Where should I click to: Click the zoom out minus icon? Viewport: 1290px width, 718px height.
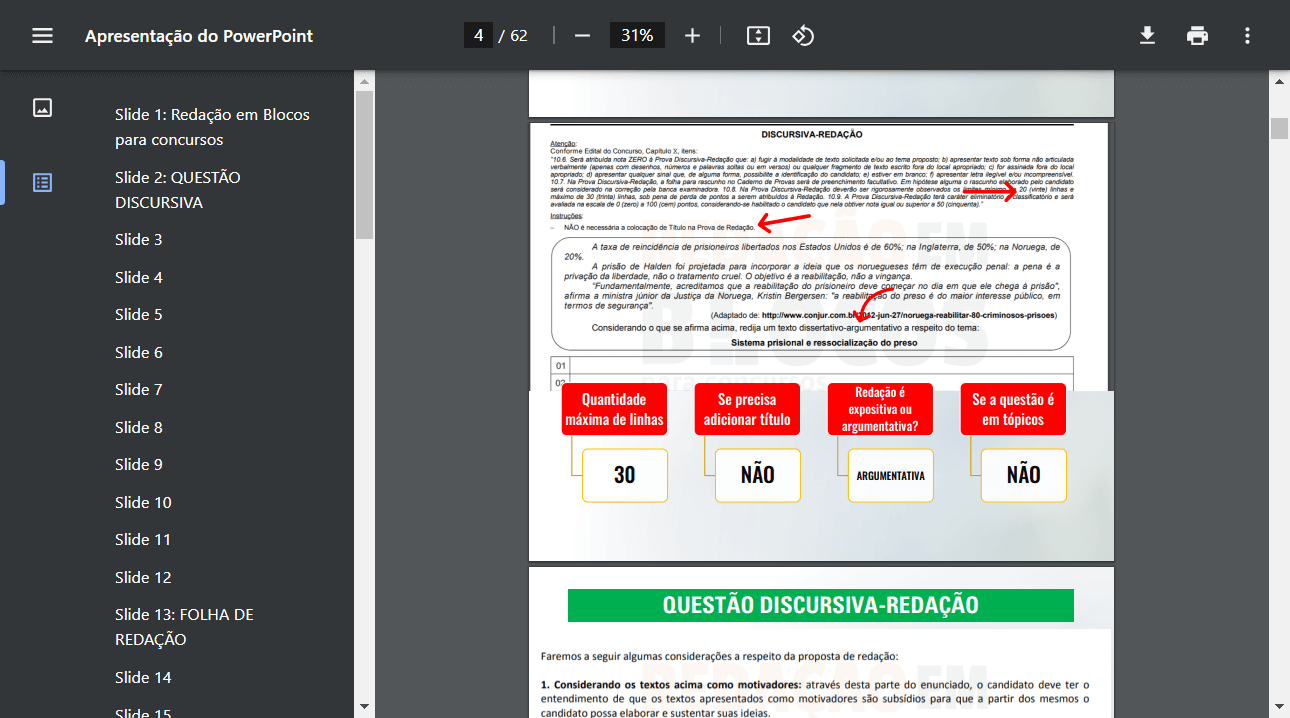(582, 36)
